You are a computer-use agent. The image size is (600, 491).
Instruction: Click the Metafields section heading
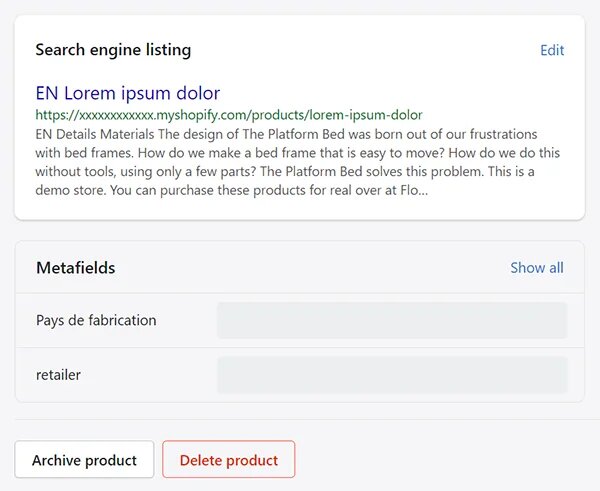click(x=75, y=268)
